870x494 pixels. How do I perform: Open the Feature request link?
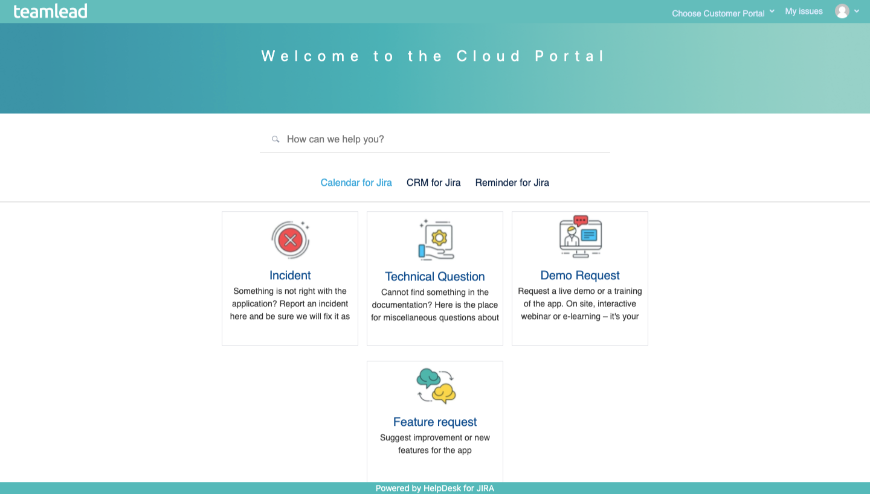point(435,422)
